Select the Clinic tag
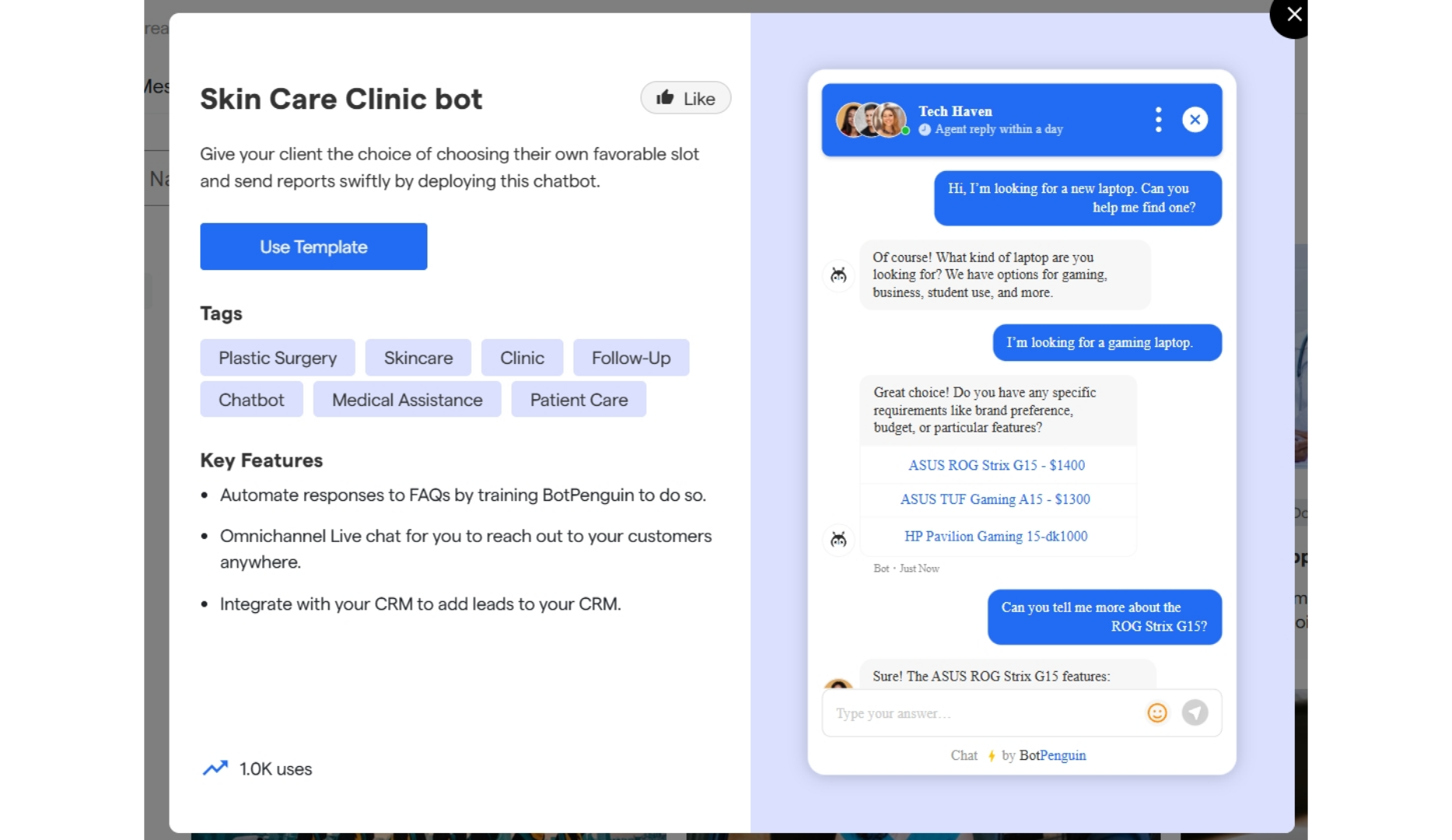This screenshot has height=840, width=1452. pos(522,358)
